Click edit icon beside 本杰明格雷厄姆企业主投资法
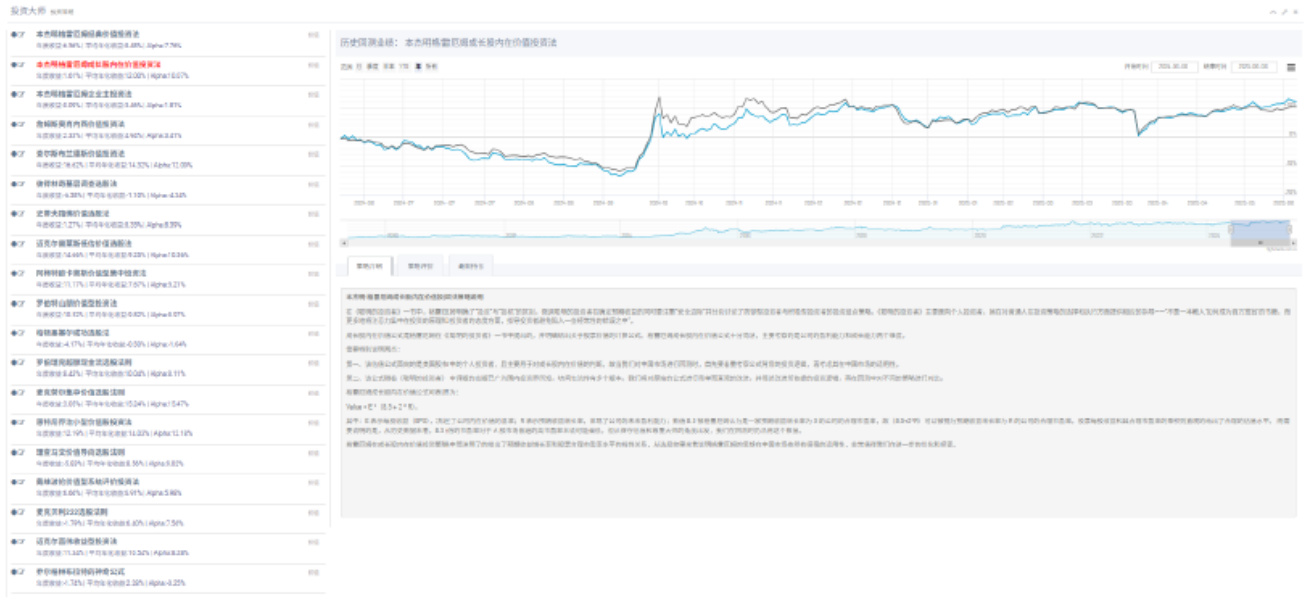 (20, 94)
